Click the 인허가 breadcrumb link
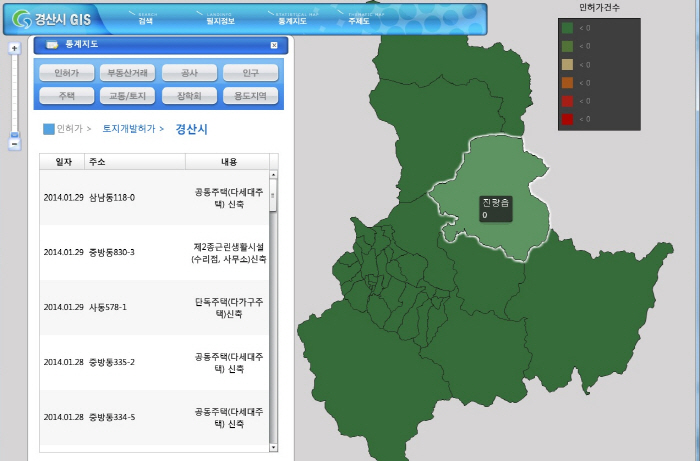Viewport: 700px width, 461px height. pos(70,129)
